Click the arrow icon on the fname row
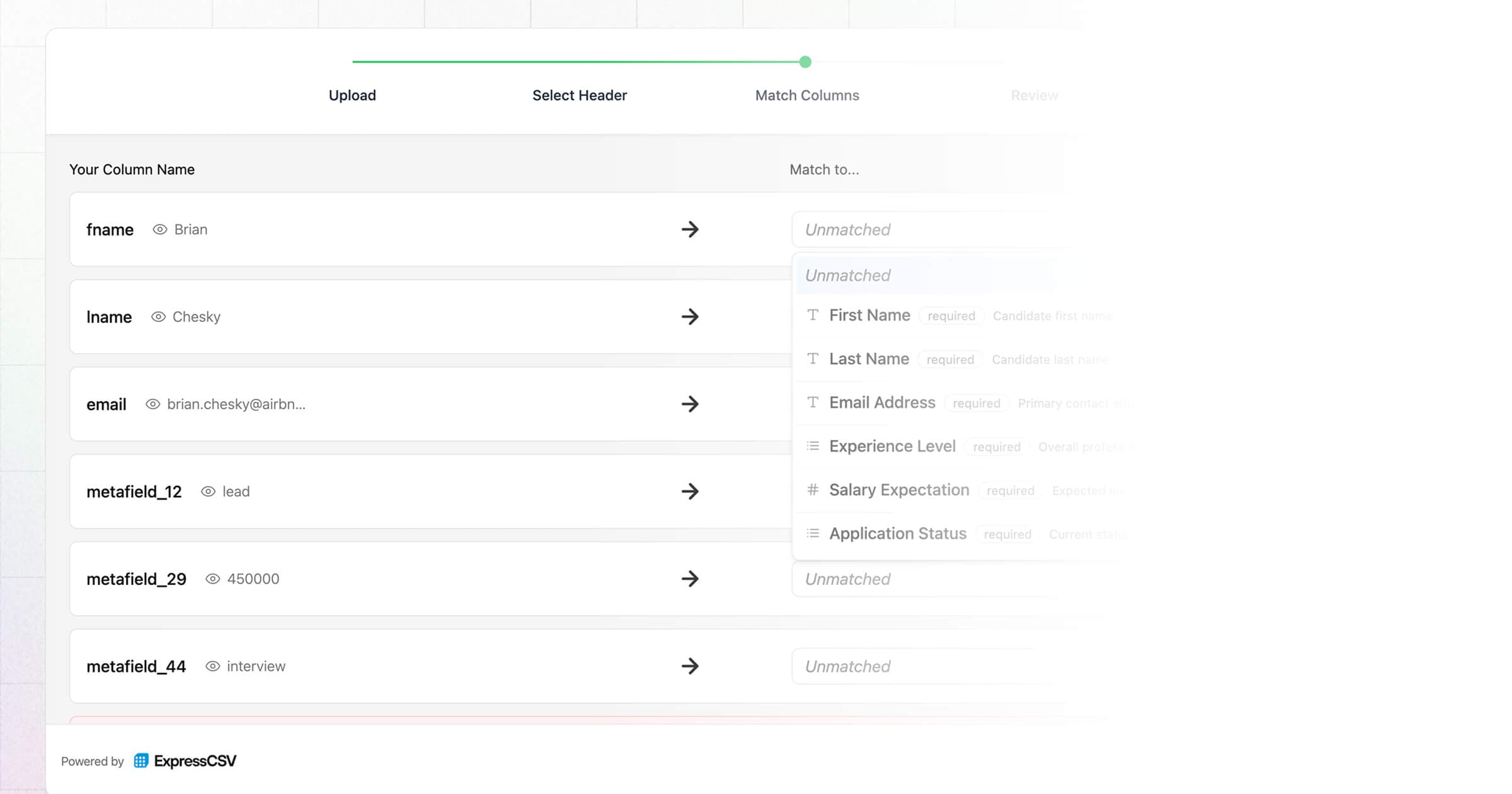This screenshot has width=1512, height=794. (691, 229)
